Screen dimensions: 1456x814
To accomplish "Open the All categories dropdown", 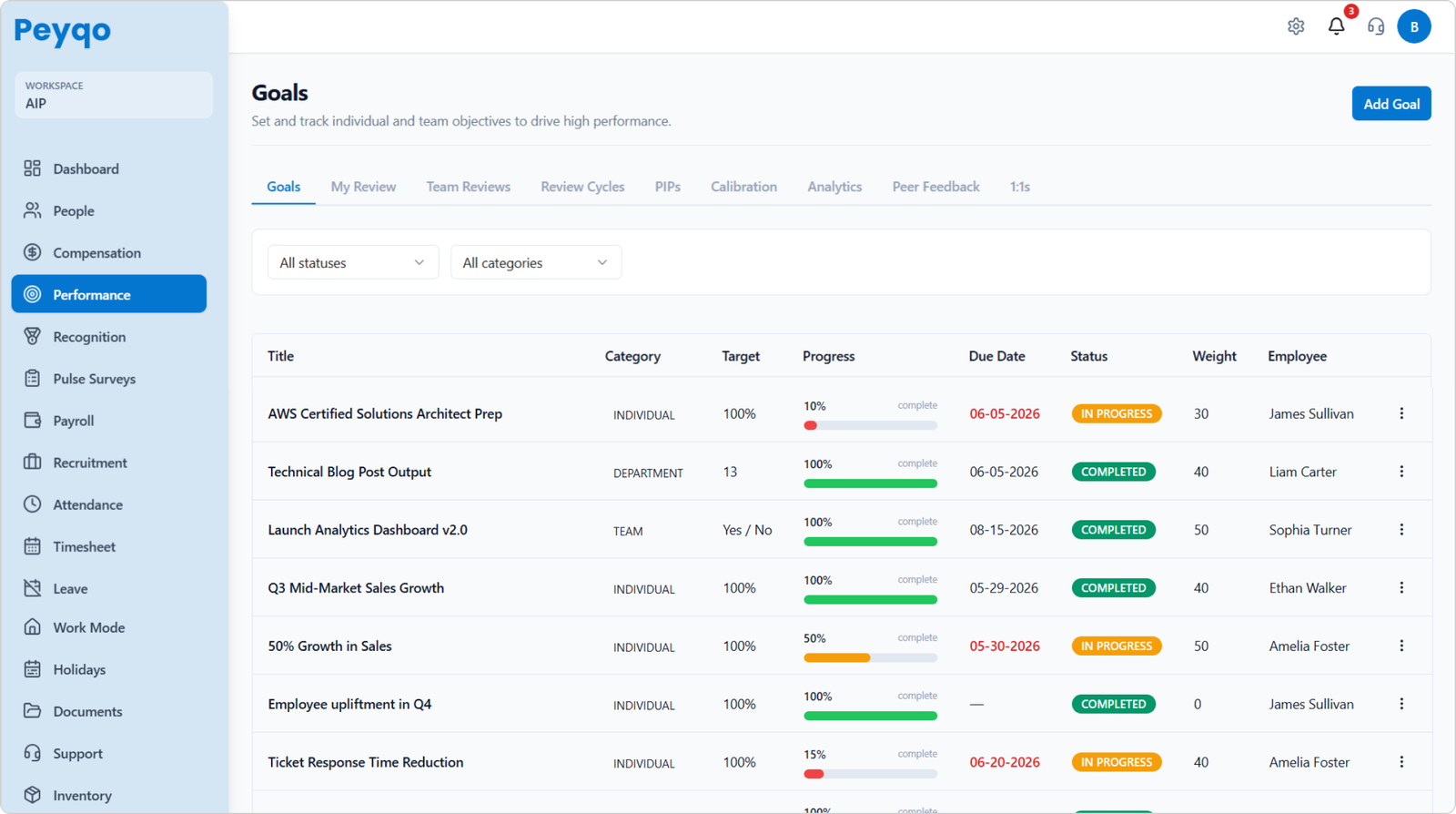I will pos(536,262).
